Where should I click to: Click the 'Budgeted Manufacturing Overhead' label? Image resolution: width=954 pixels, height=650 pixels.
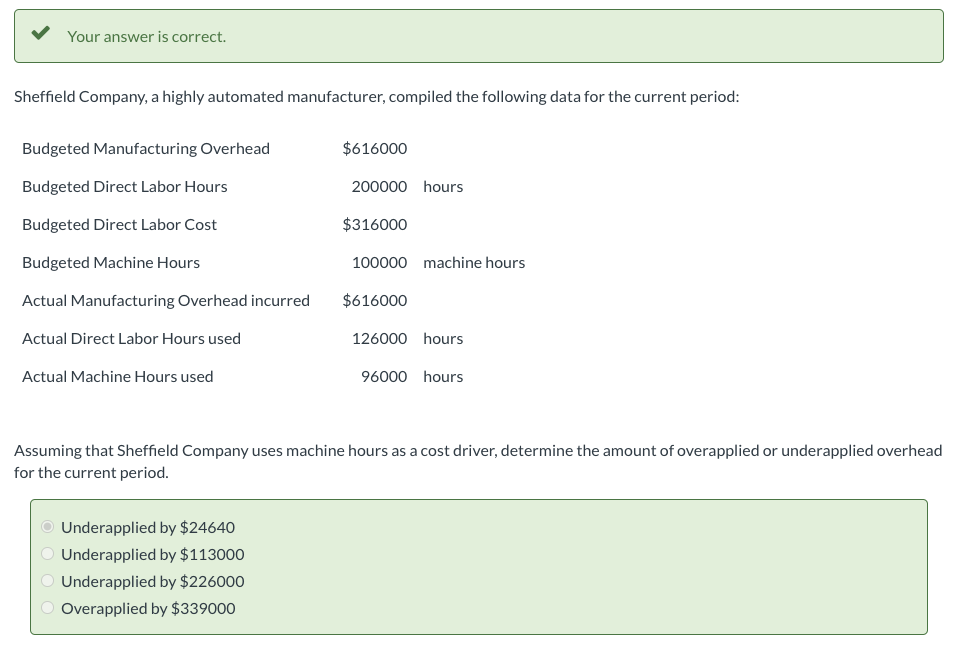(x=146, y=149)
